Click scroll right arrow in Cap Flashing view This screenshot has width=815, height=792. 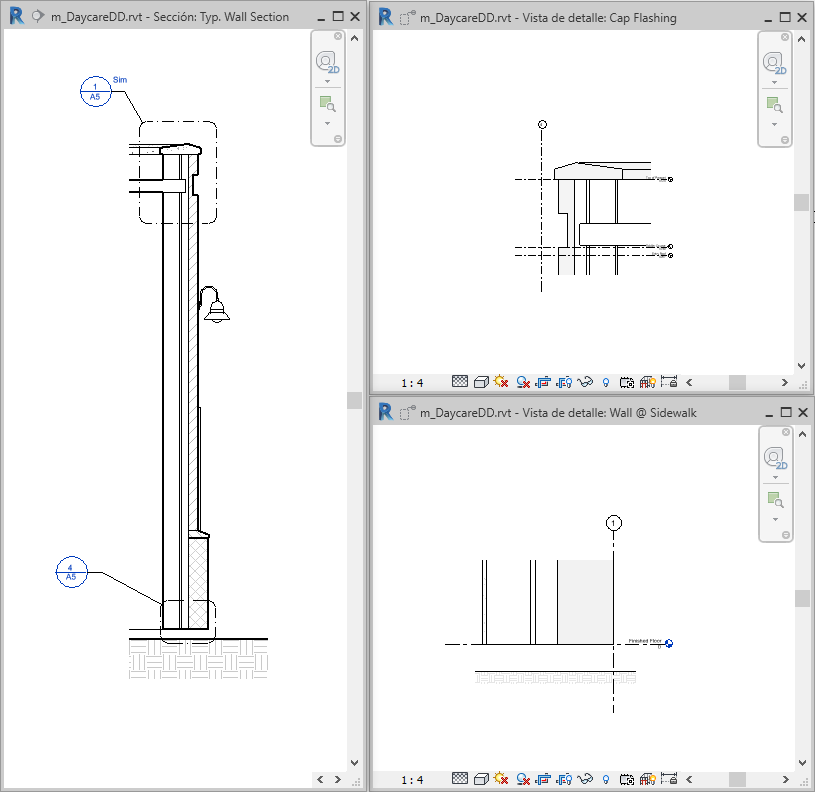pos(784,382)
